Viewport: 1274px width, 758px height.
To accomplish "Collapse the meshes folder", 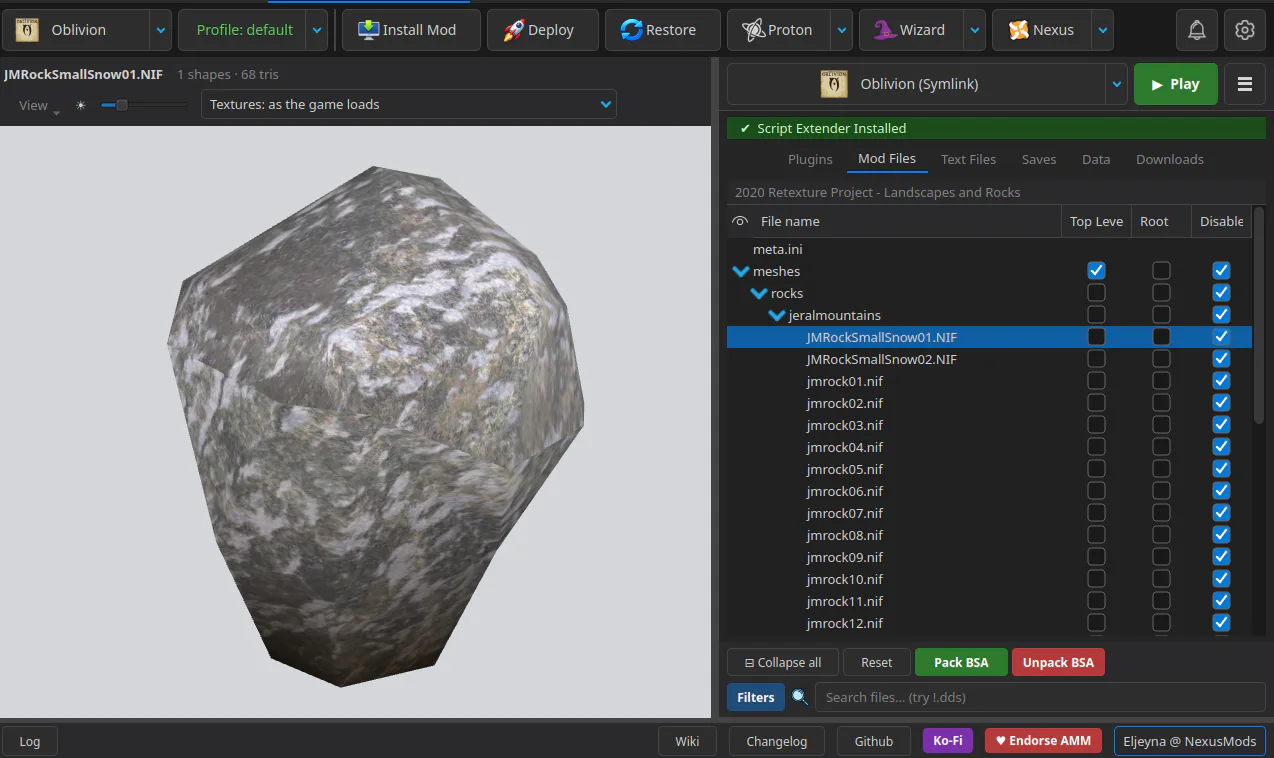I will 741,271.
